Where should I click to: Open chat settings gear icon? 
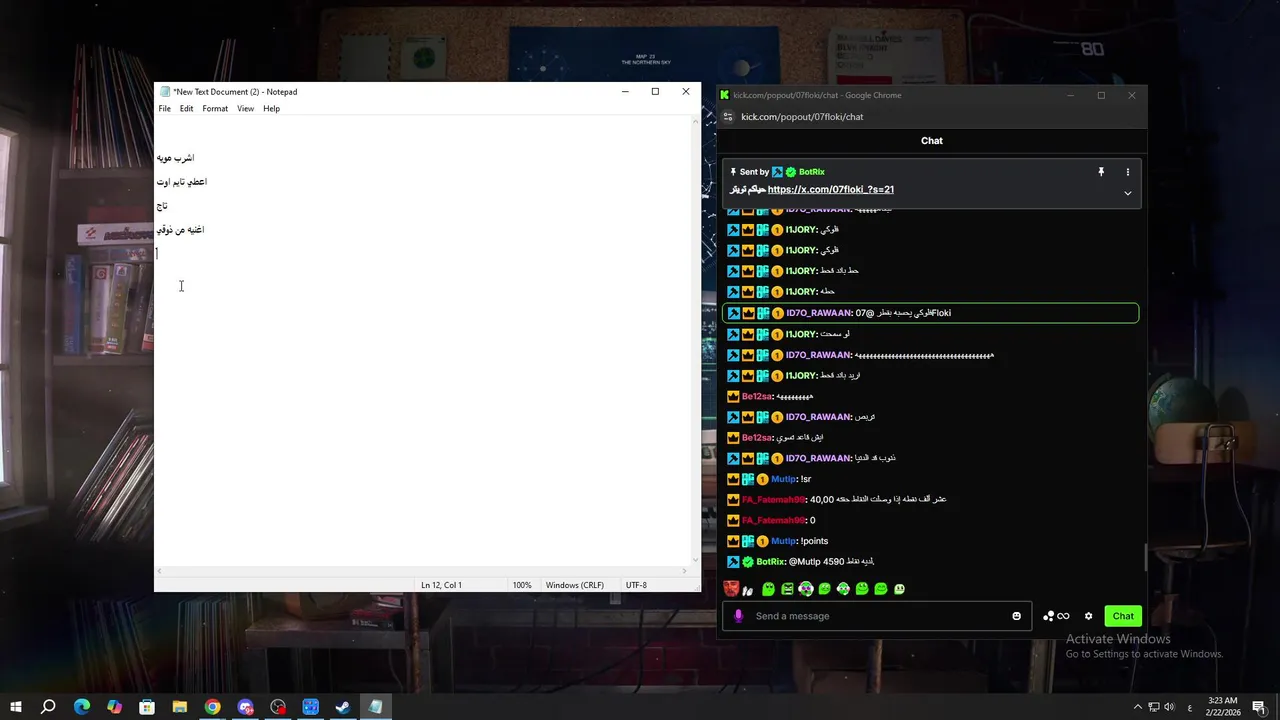pos(1089,616)
